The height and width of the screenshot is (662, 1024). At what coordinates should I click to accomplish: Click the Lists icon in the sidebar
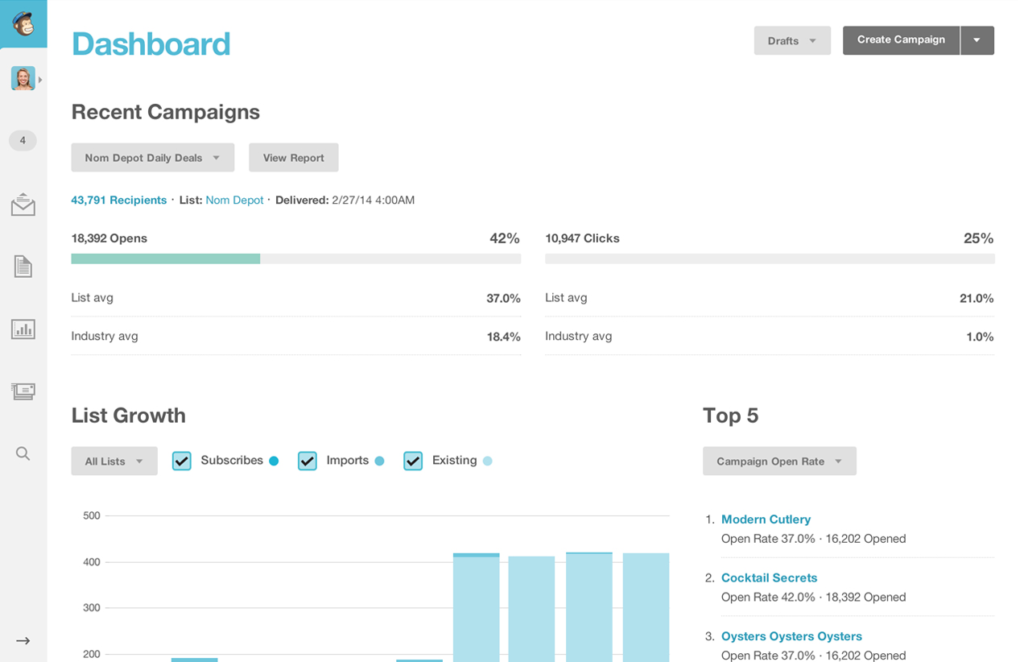22,390
